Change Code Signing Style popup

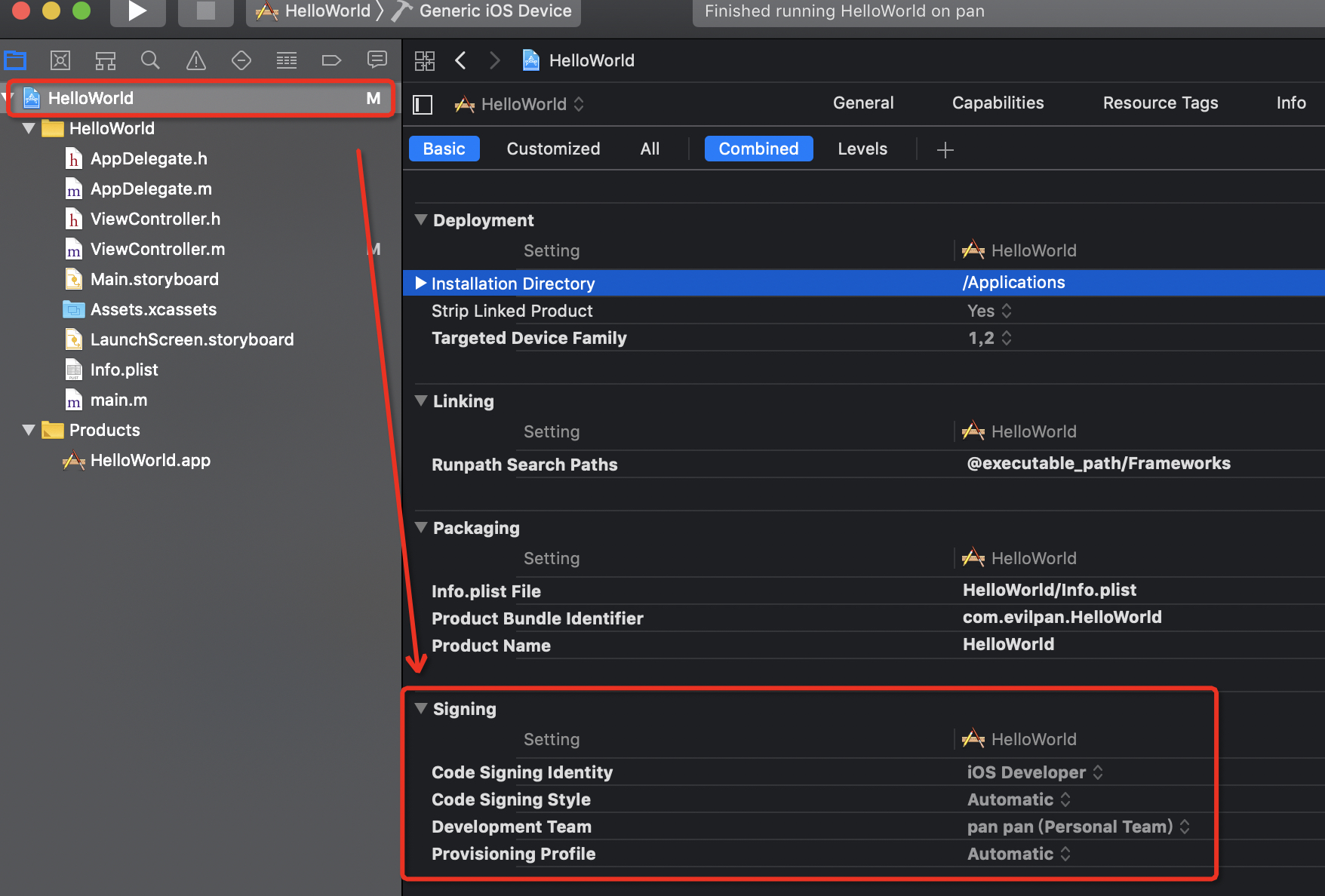pyautogui.click(x=1019, y=799)
